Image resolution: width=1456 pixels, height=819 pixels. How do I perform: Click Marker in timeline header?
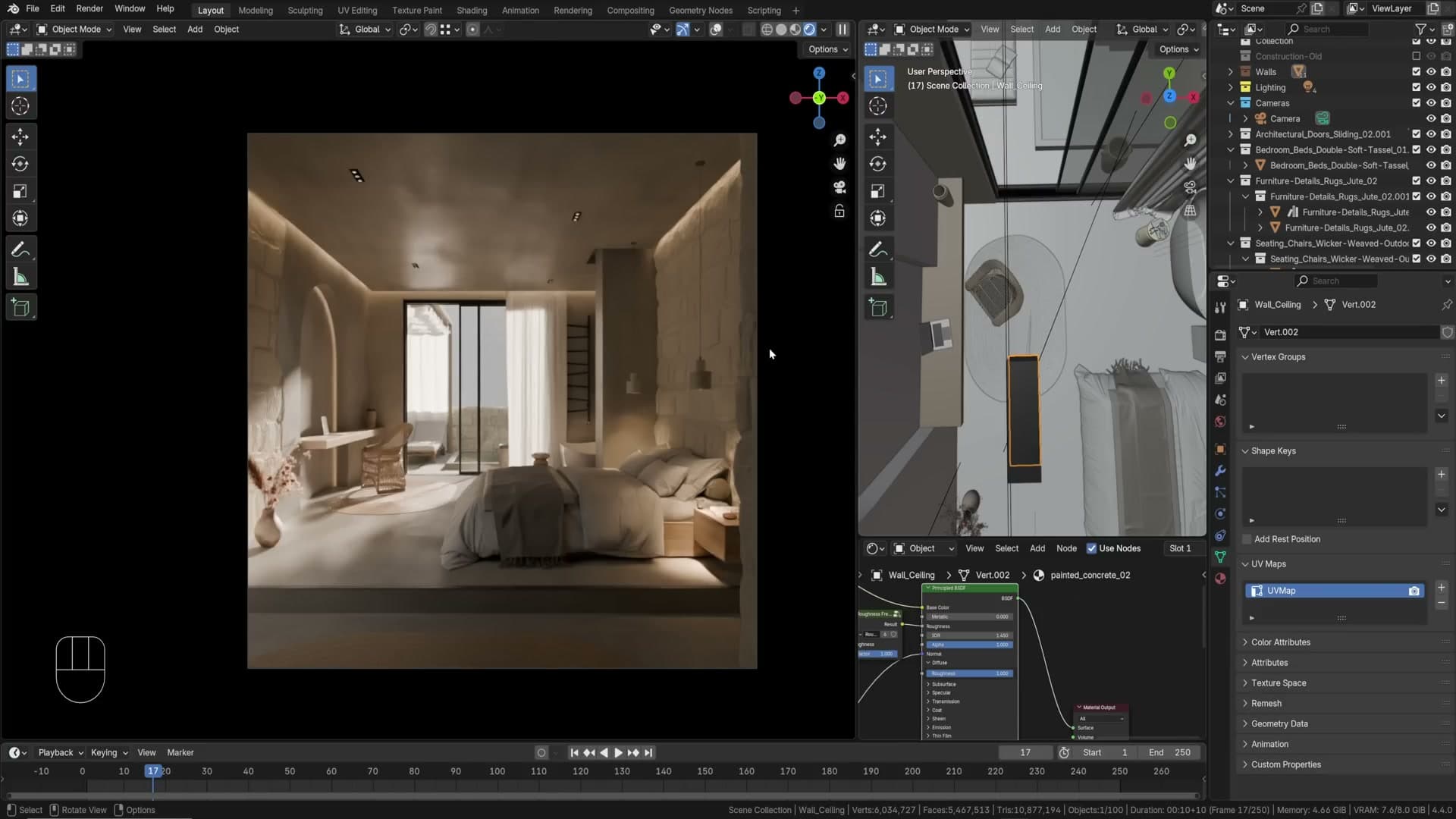pos(180,753)
